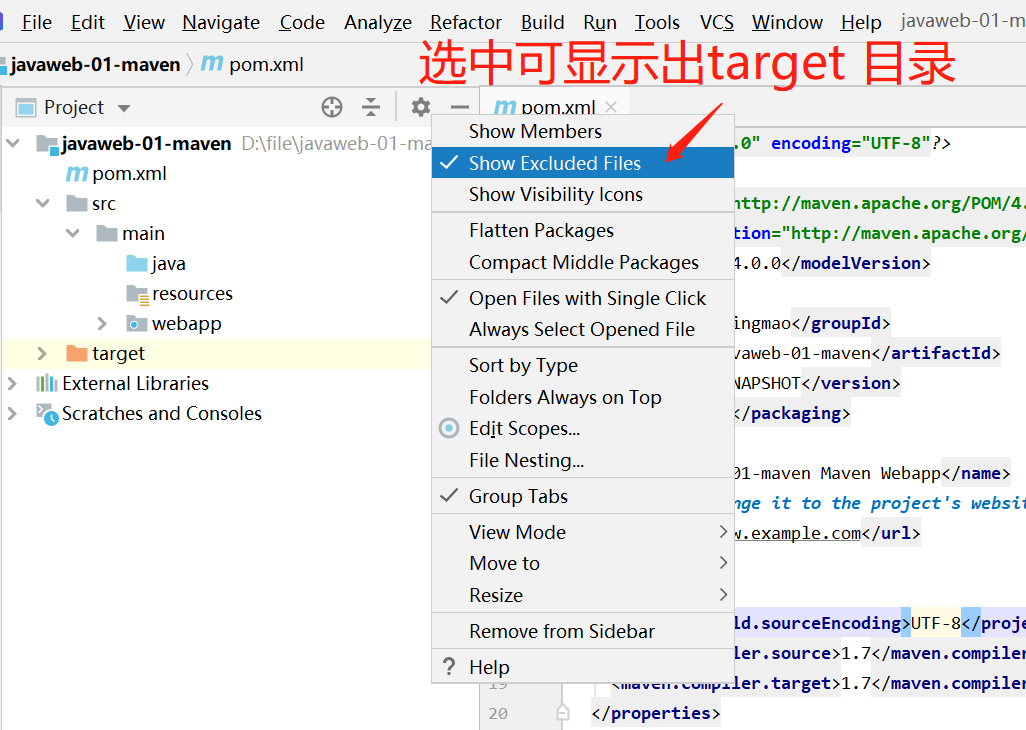Click the Scratches and Consoles icon
The height and width of the screenshot is (730, 1026).
coord(47,414)
